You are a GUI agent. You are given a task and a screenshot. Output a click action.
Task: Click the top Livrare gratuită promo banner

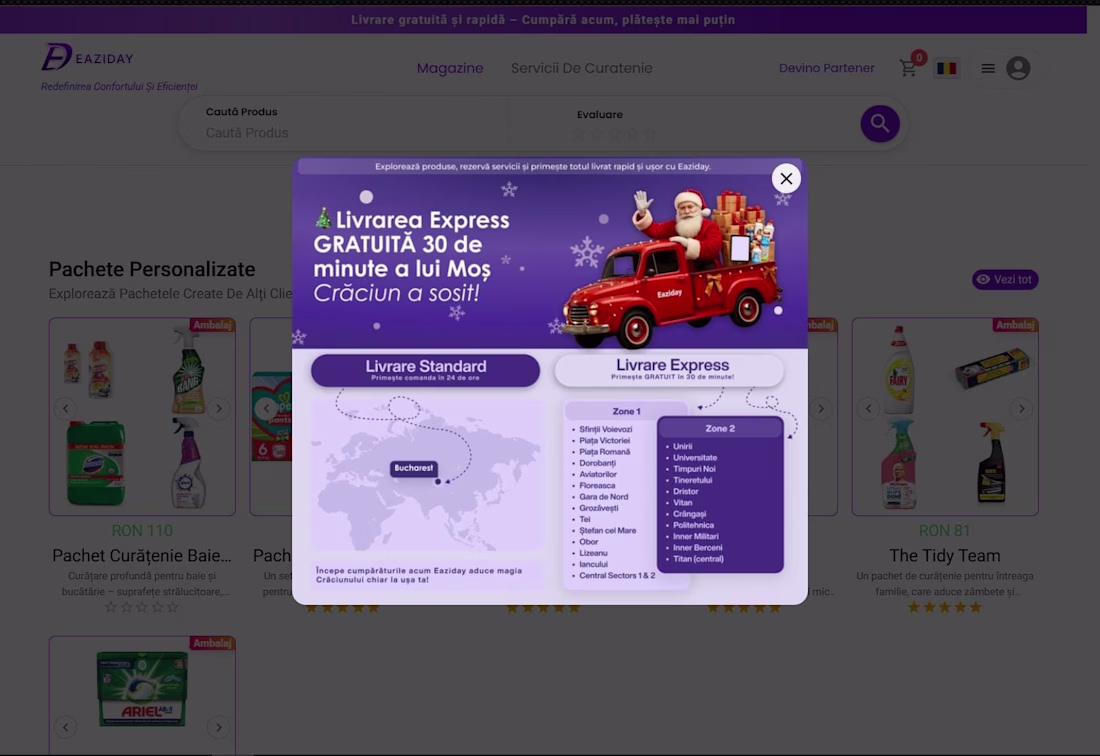(543, 20)
